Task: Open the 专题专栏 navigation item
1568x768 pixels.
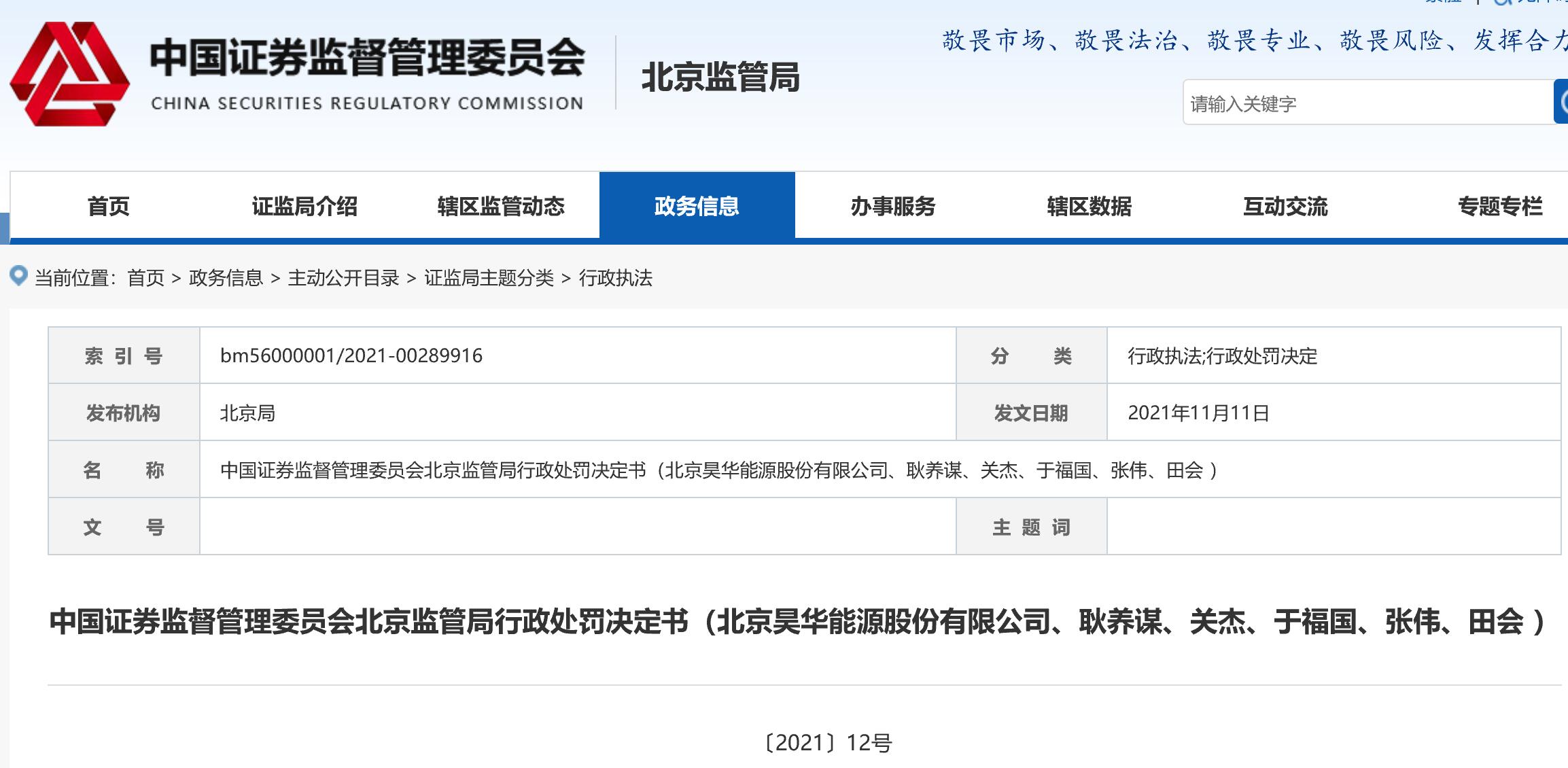Action: (x=1499, y=206)
